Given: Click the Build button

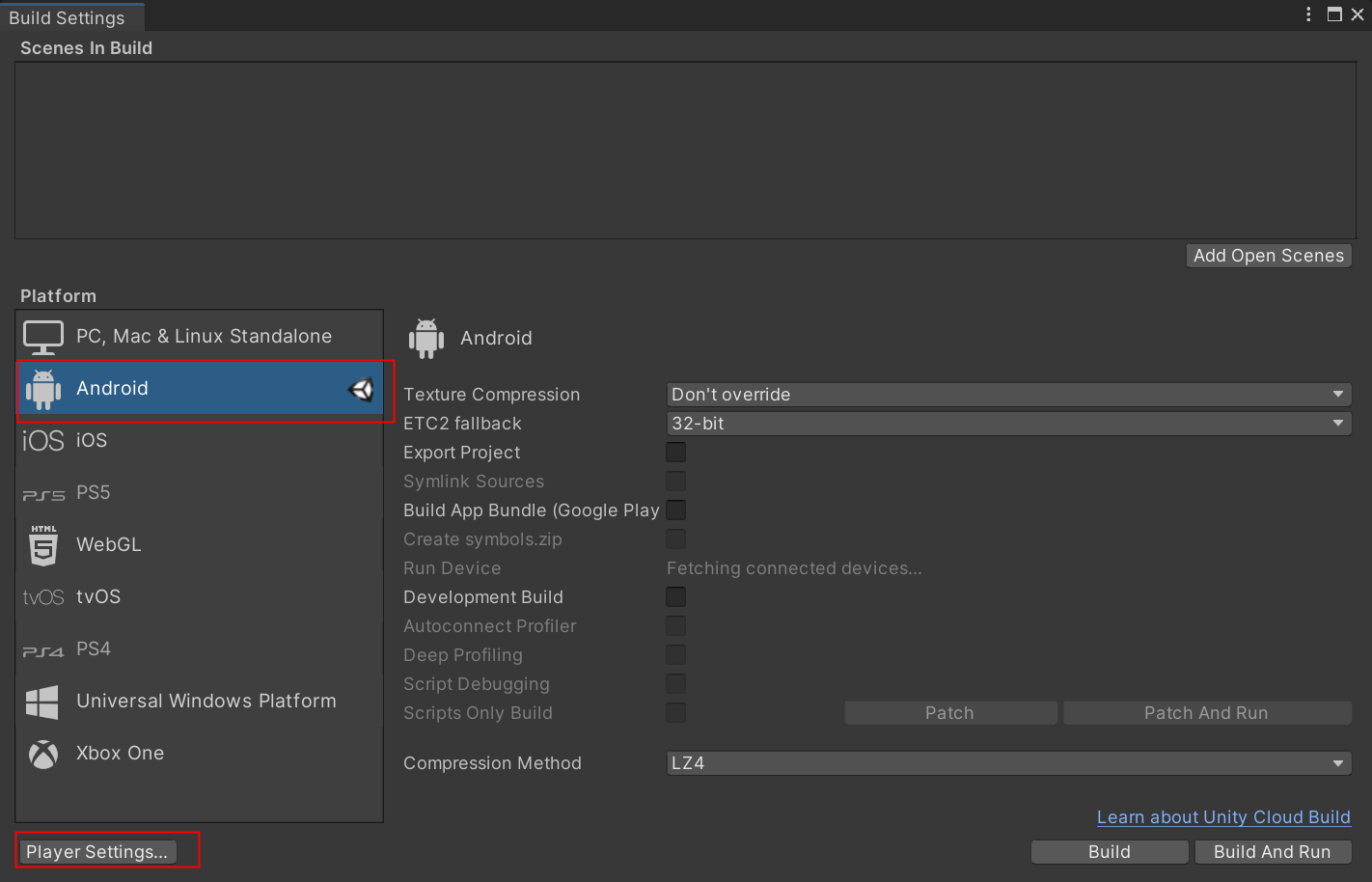Looking at the screenshot, I should pyautogui.click(x=1110, y=852).
